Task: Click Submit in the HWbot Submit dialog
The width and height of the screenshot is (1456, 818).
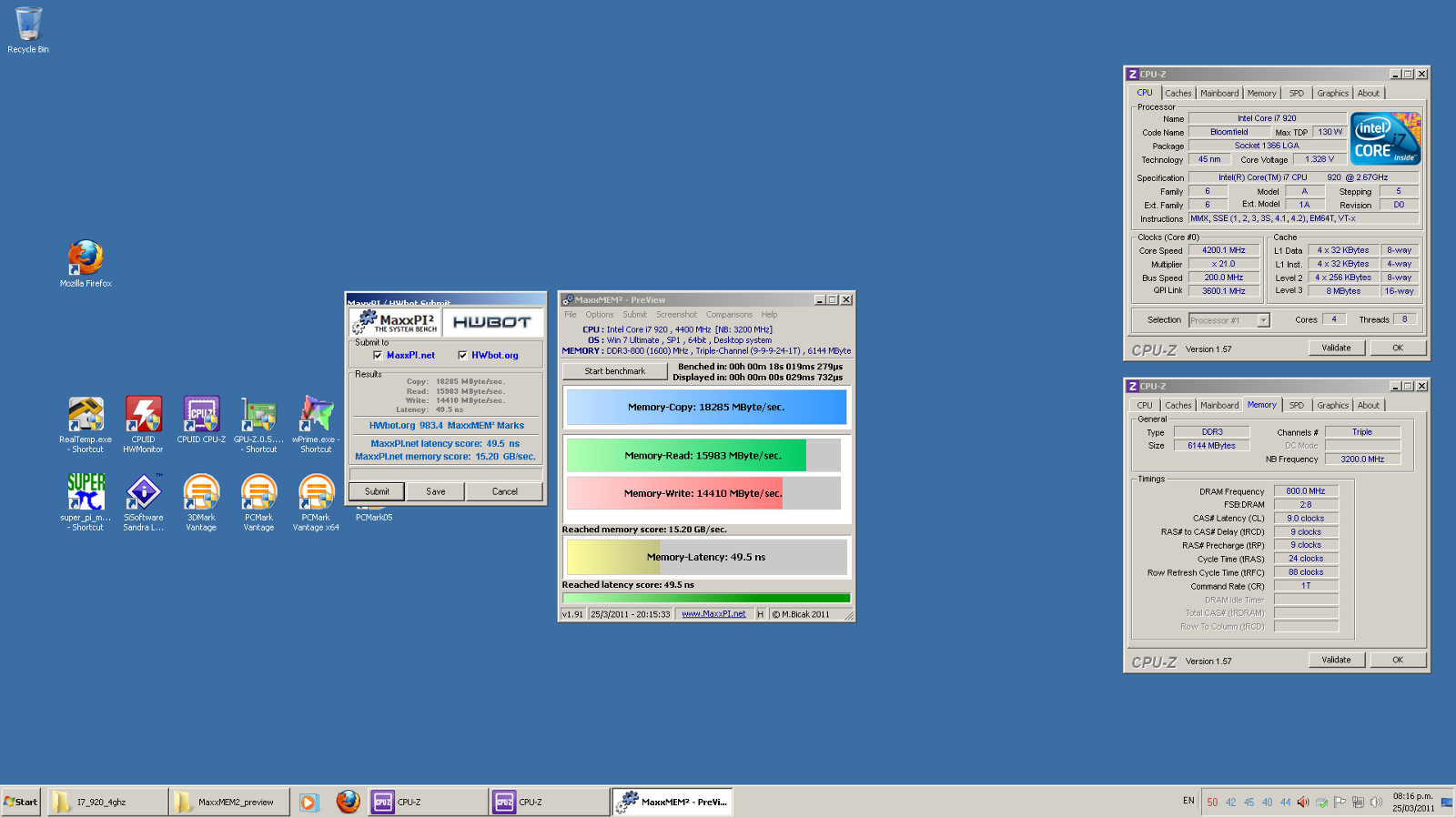Action: pyautogui.click(x=377, y=491)
